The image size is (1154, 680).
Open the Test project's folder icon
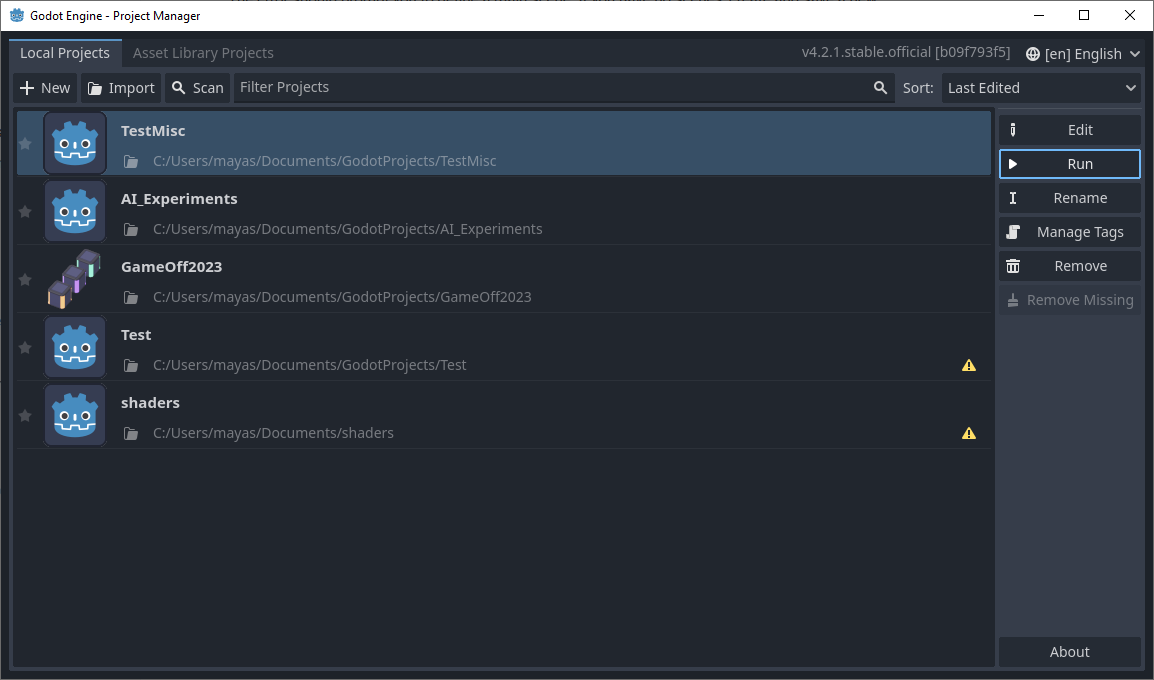pyautogui.click(x=131, y=366)
